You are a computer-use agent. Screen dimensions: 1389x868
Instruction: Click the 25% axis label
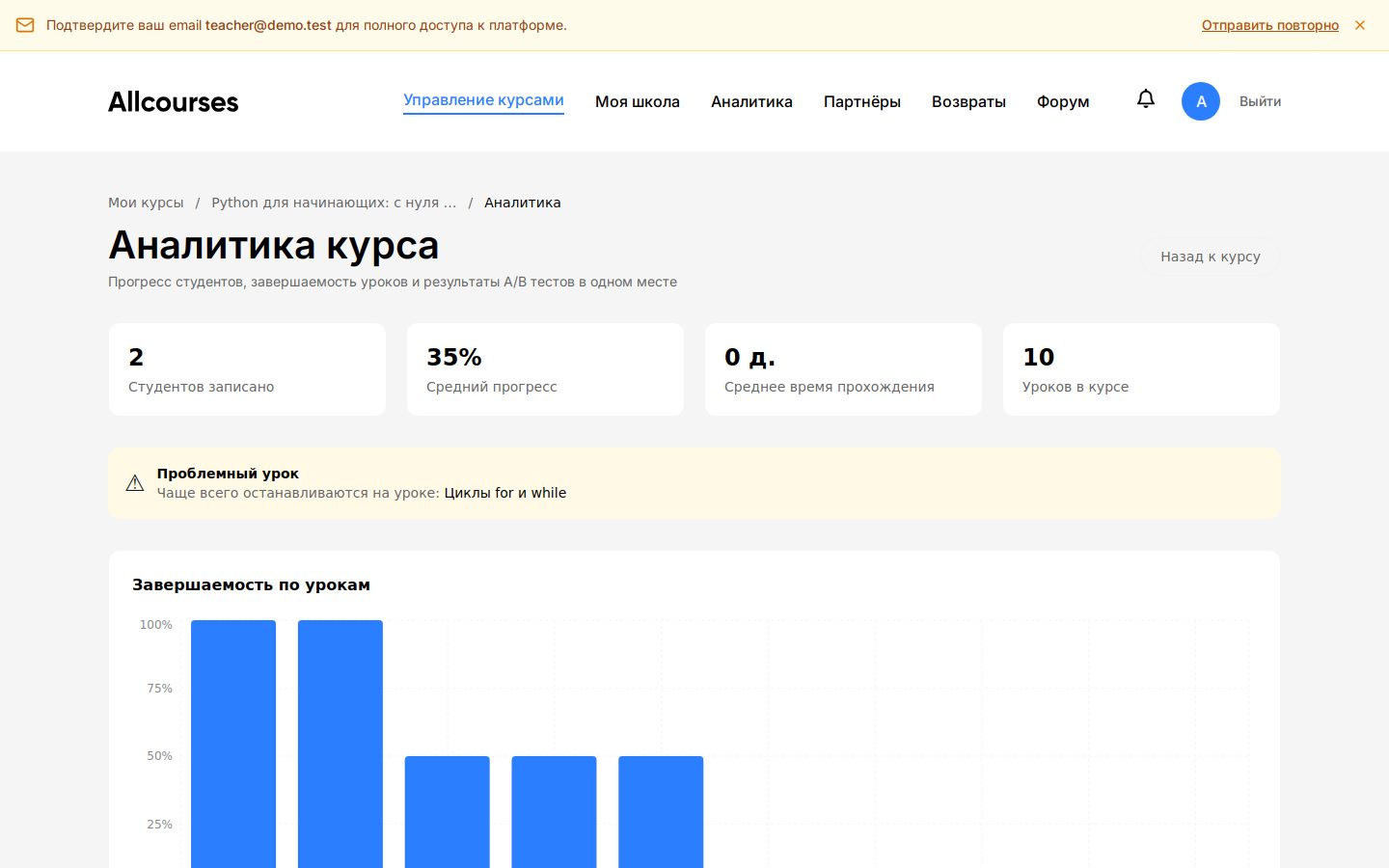tap(159, 825)
